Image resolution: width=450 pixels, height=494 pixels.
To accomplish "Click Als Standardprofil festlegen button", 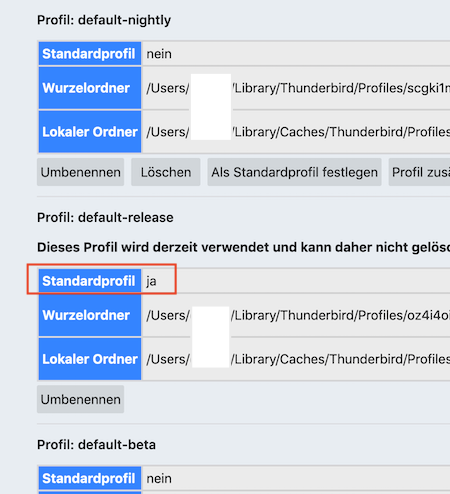I will [294, 172].
